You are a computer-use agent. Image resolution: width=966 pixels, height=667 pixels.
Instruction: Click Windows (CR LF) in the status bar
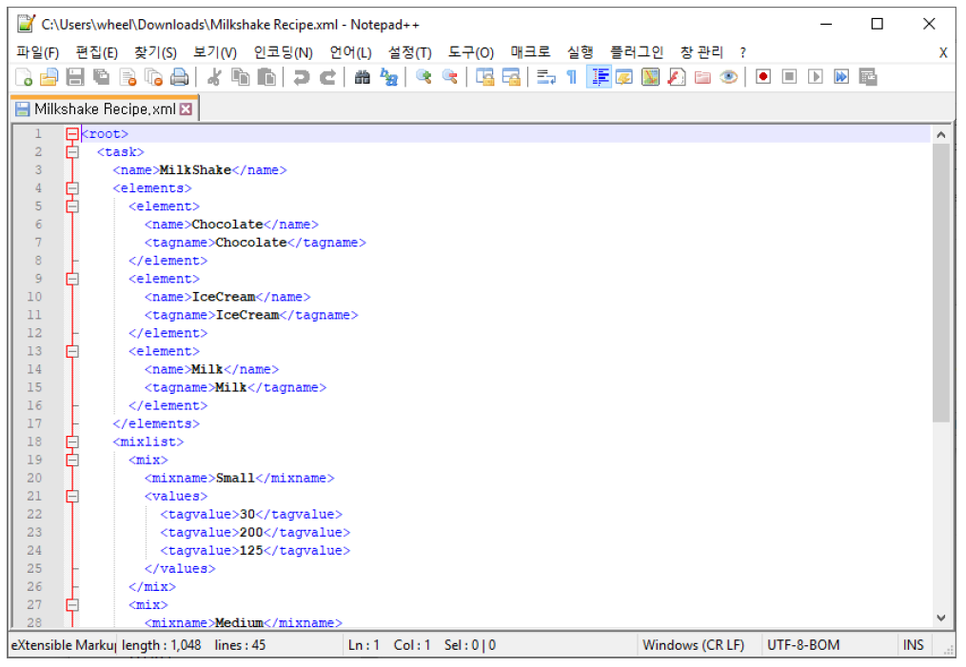tap(693, 645)
